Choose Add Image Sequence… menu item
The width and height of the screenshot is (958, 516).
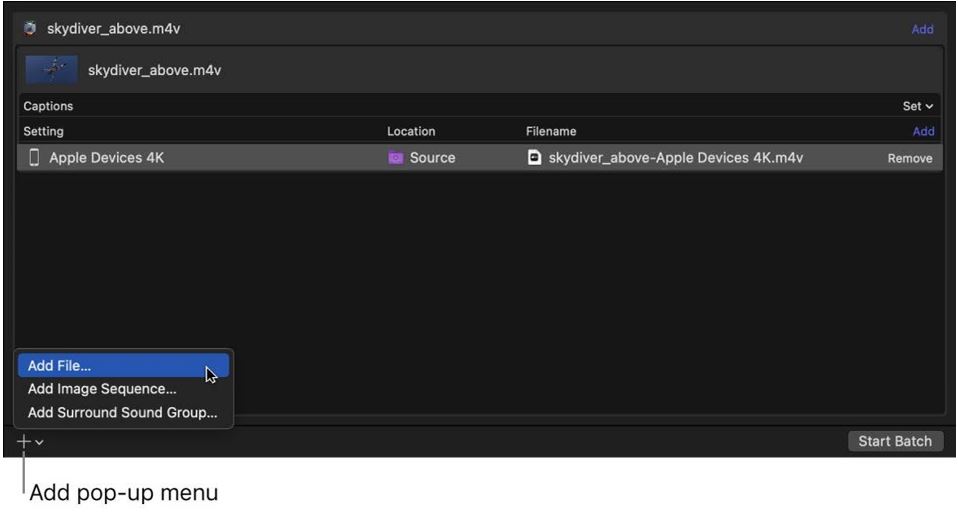[x=102, y=389]
